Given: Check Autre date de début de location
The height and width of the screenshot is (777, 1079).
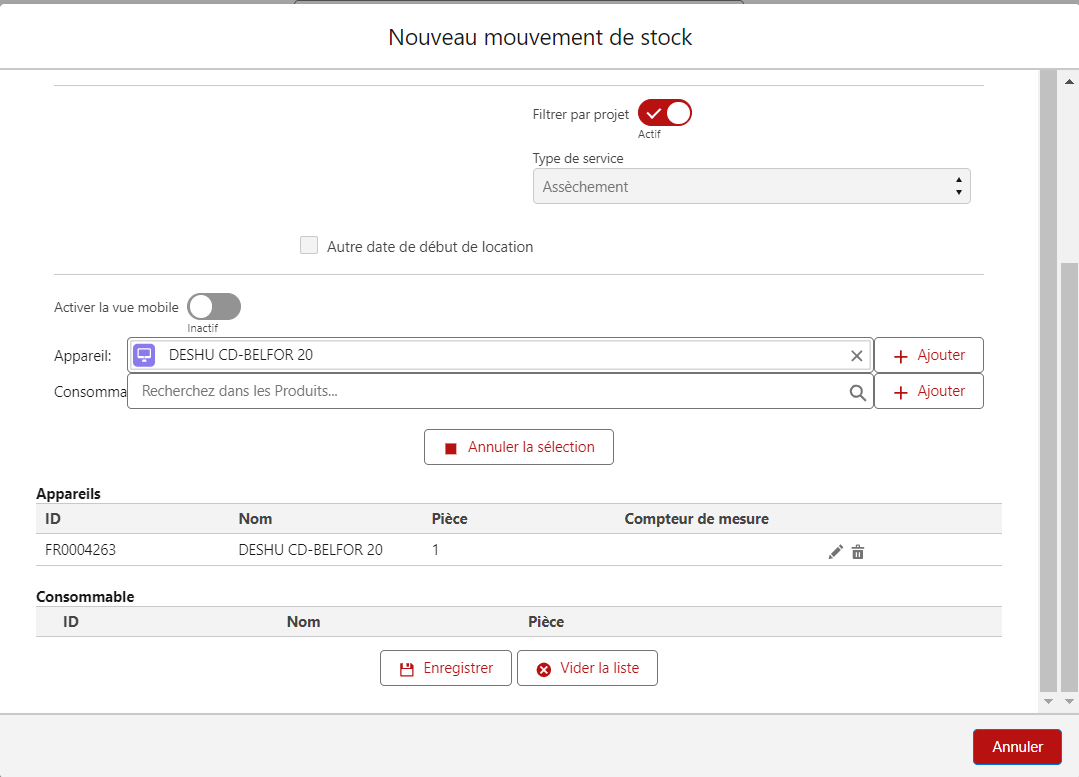Looking at the screenshot, I should coord(309,245).
